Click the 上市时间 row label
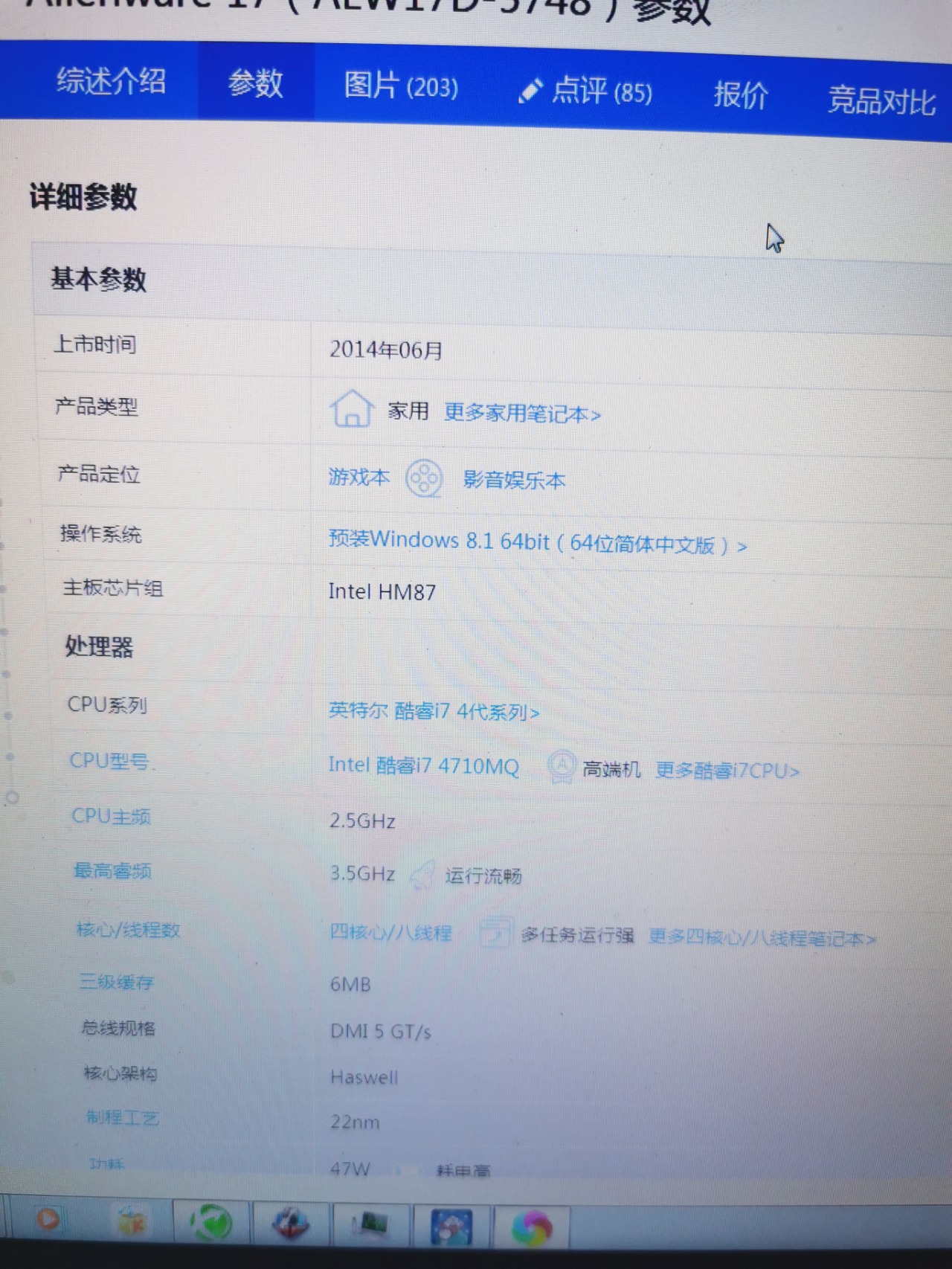This screenshot has height=1269, width=952. (94, 344)
